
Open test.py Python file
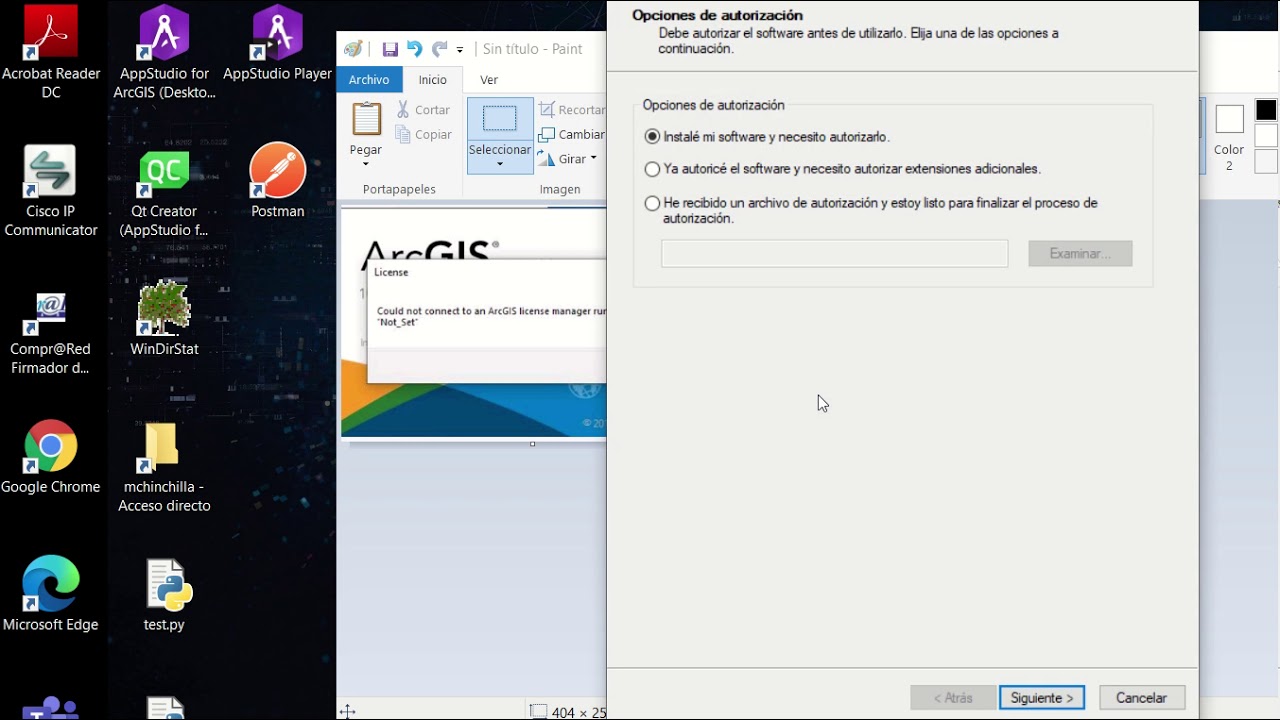[x=164, y=594]
